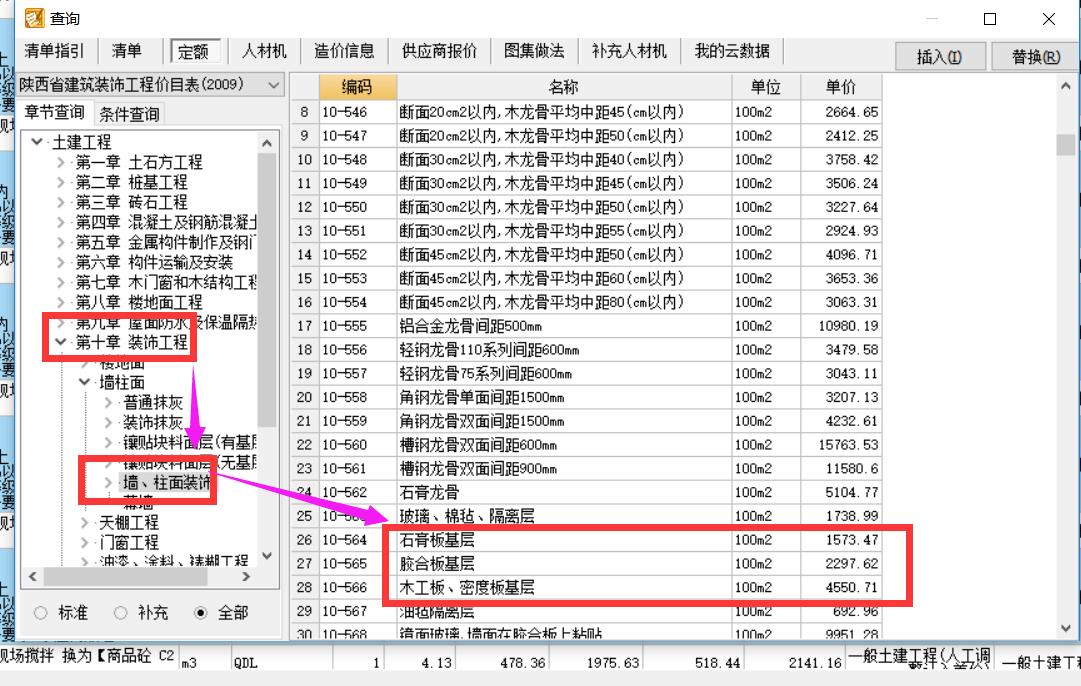
Task: Click tree scroll-down arrow
Action: coord(267,556)
